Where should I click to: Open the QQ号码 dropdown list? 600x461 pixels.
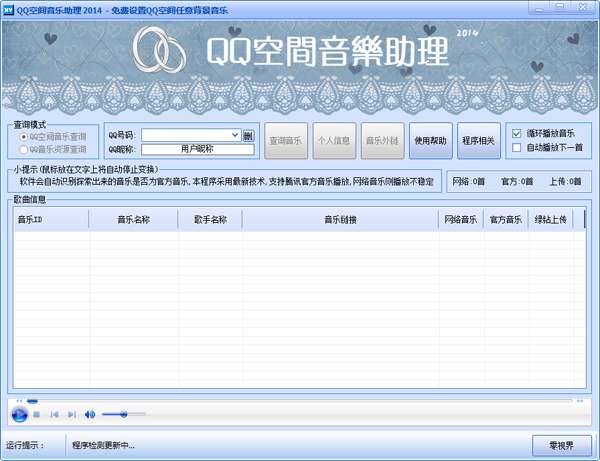[235, 134]
